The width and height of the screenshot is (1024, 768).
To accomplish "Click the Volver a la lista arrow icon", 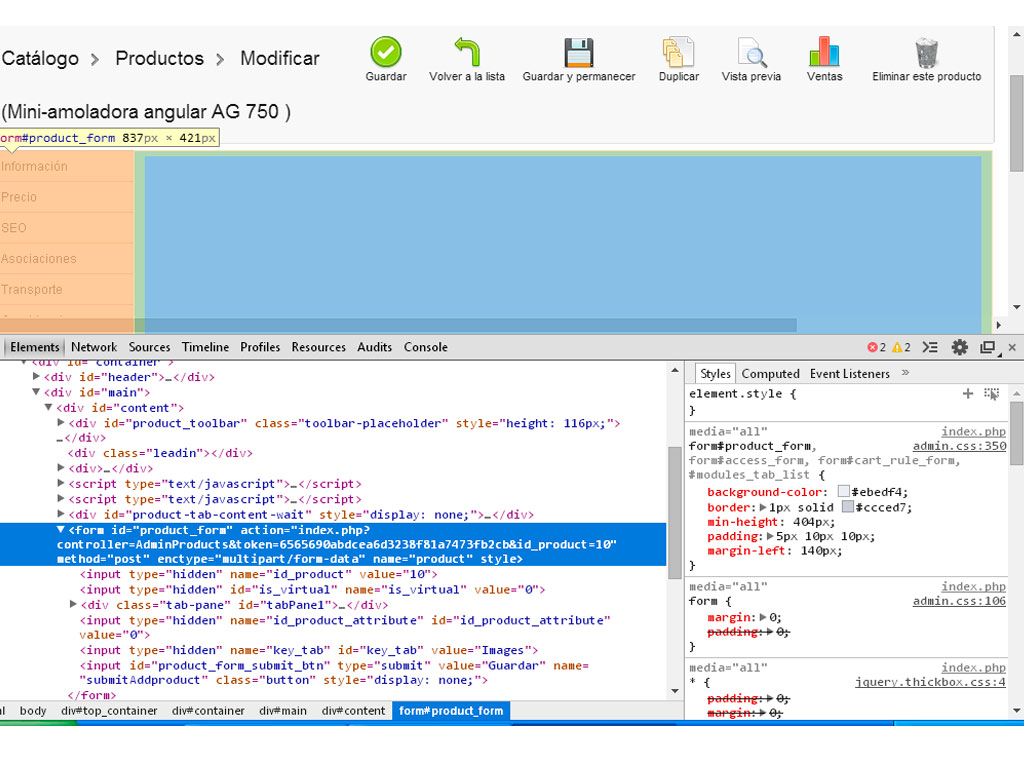I will pyautogui.click(x=467, y=52).
